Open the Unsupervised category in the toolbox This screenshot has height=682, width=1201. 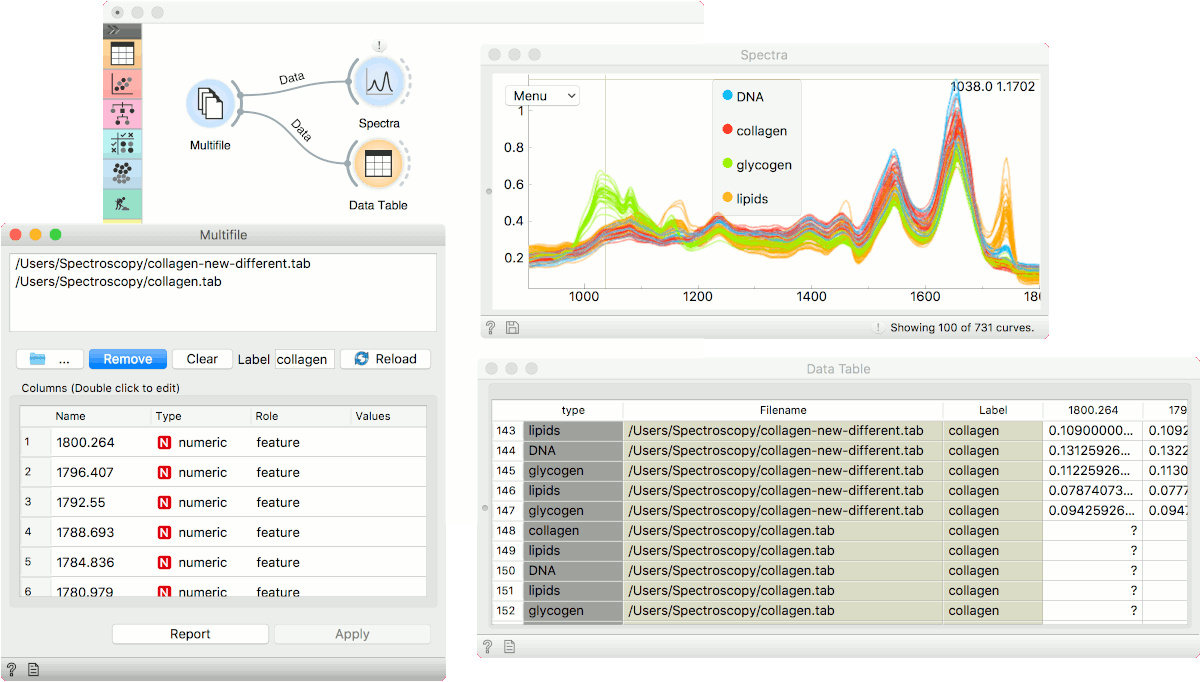[122, 172]
